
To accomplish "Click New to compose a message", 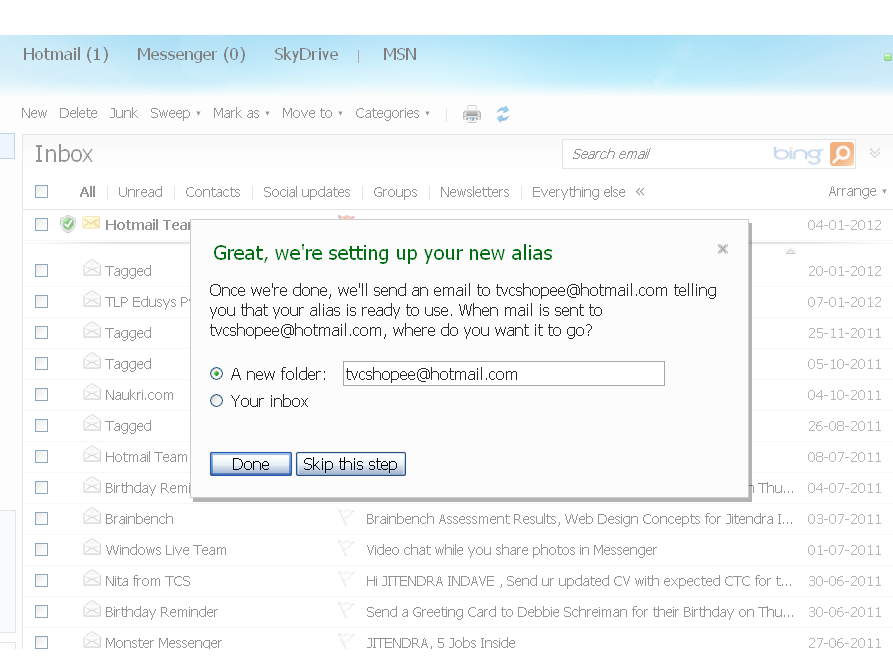I will [x=34, y=113].
